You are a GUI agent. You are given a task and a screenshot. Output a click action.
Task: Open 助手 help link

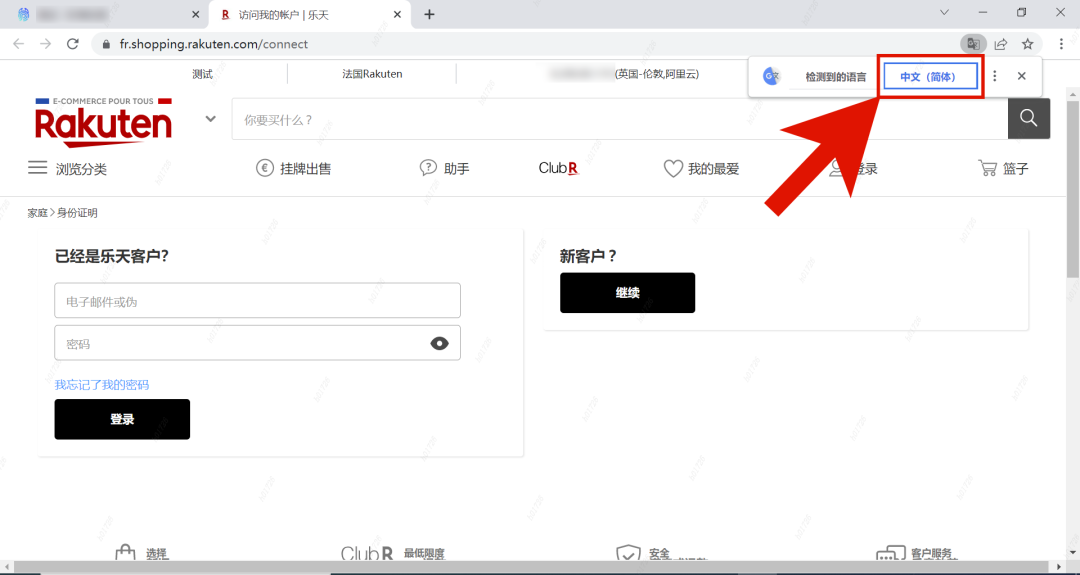point(444,168)
